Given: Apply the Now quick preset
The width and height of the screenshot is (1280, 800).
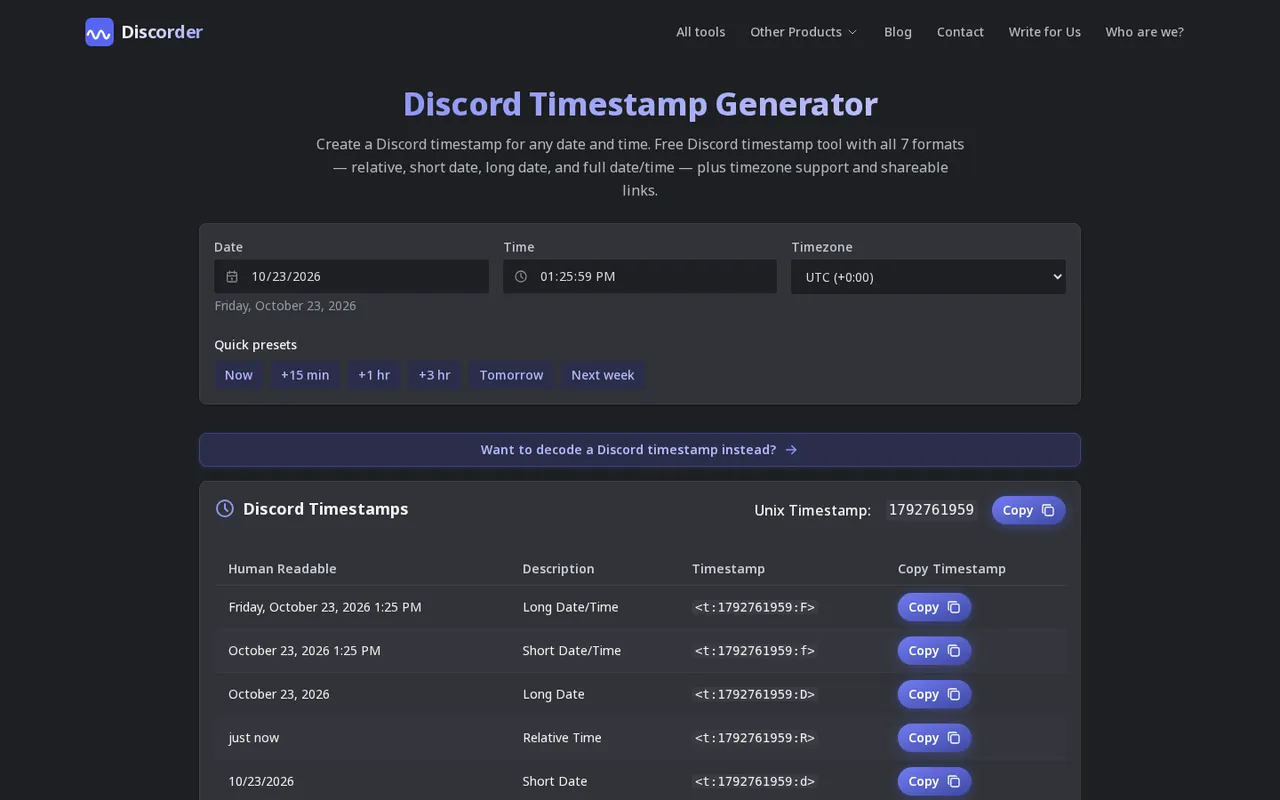Looking at the screenshot, I should coord(239,375).
